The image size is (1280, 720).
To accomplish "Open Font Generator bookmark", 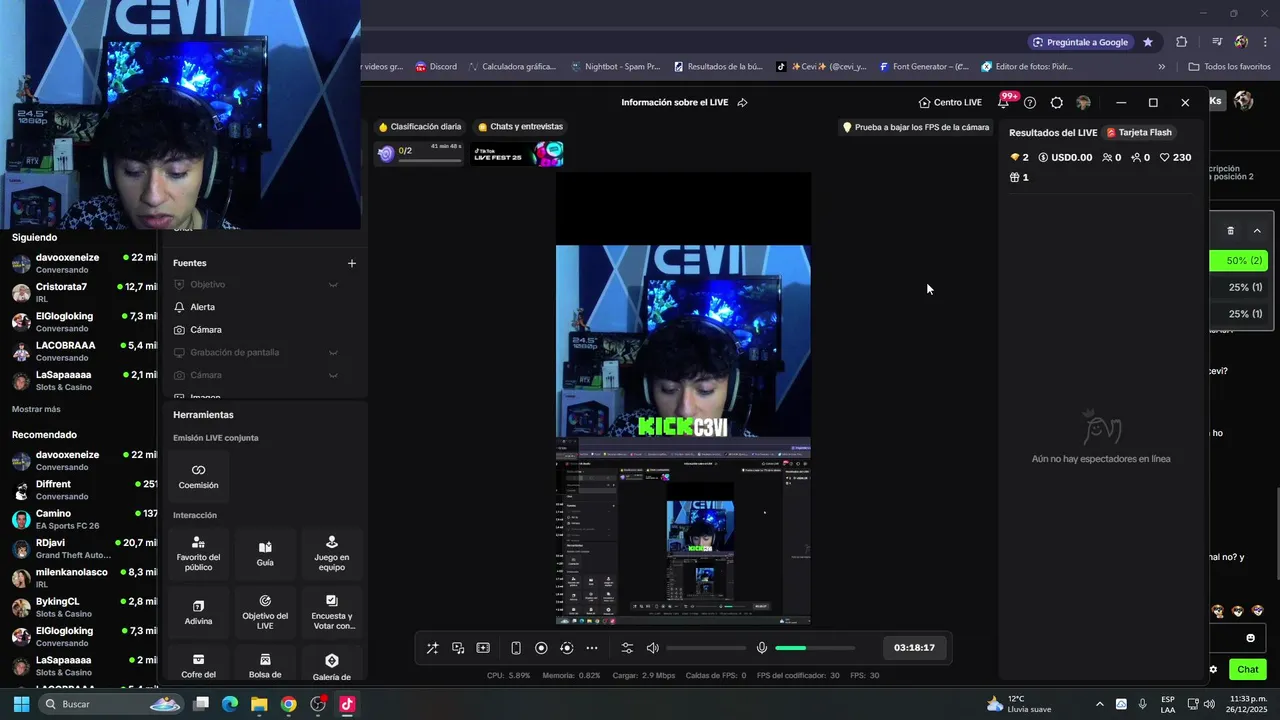I will click(x=924, y=67).
